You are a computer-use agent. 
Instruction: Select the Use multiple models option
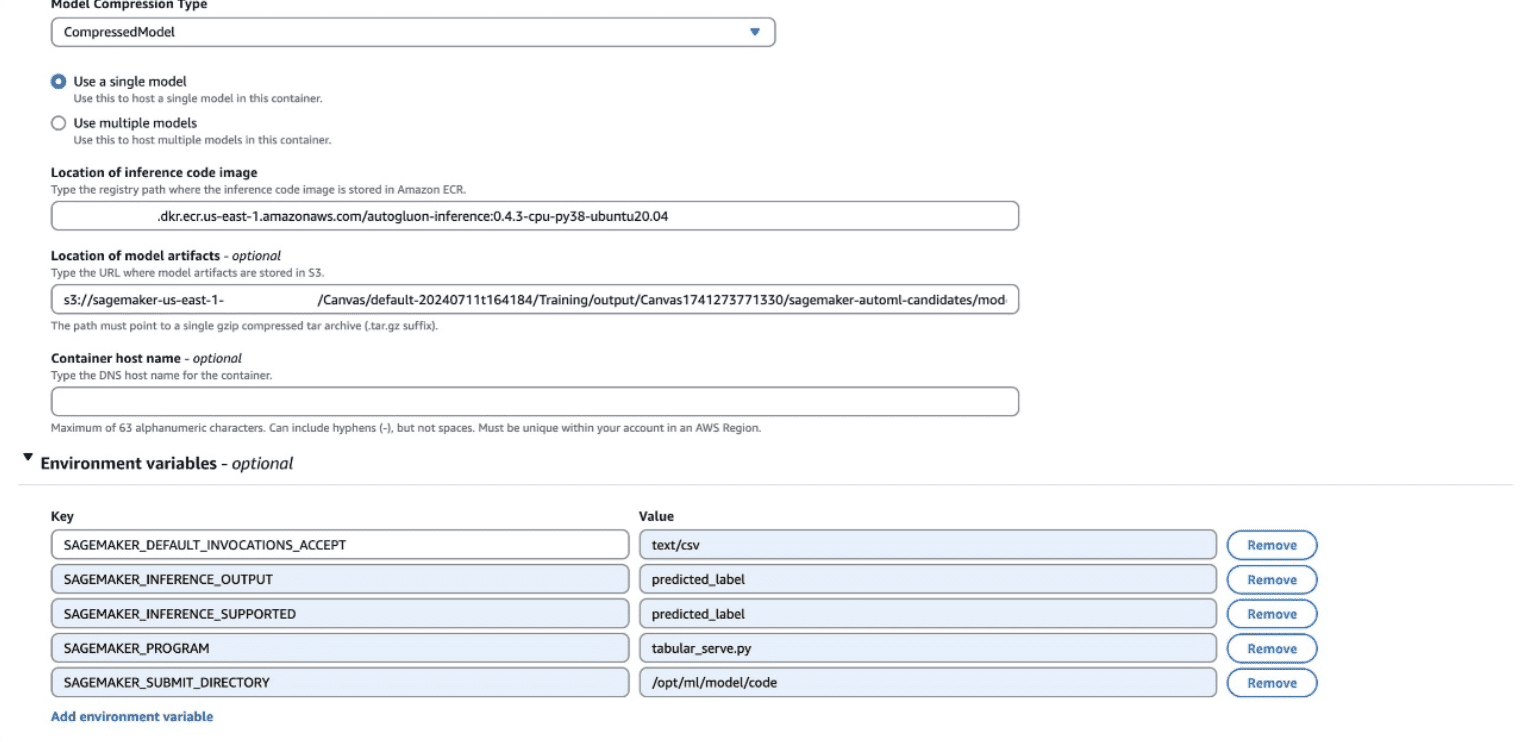coord(57,122)
